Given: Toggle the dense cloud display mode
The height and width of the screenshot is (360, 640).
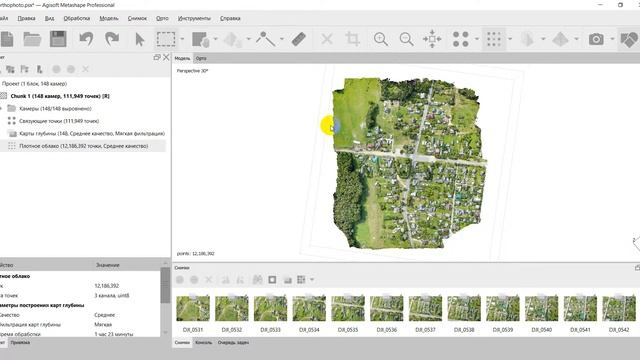Looking at the screenshot, I should point(494,39).
